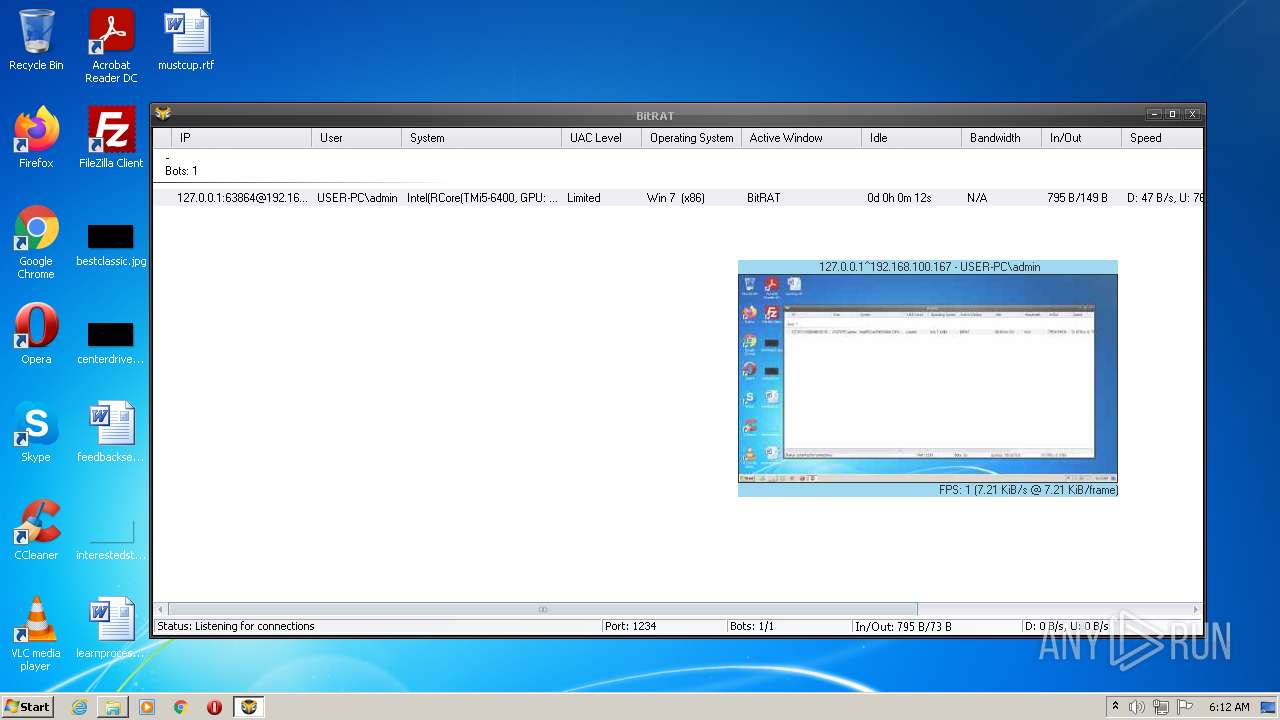1280x720 pixels.
Task: Click the In/Out: 795 B/73 B status
Action: [903, 626]
